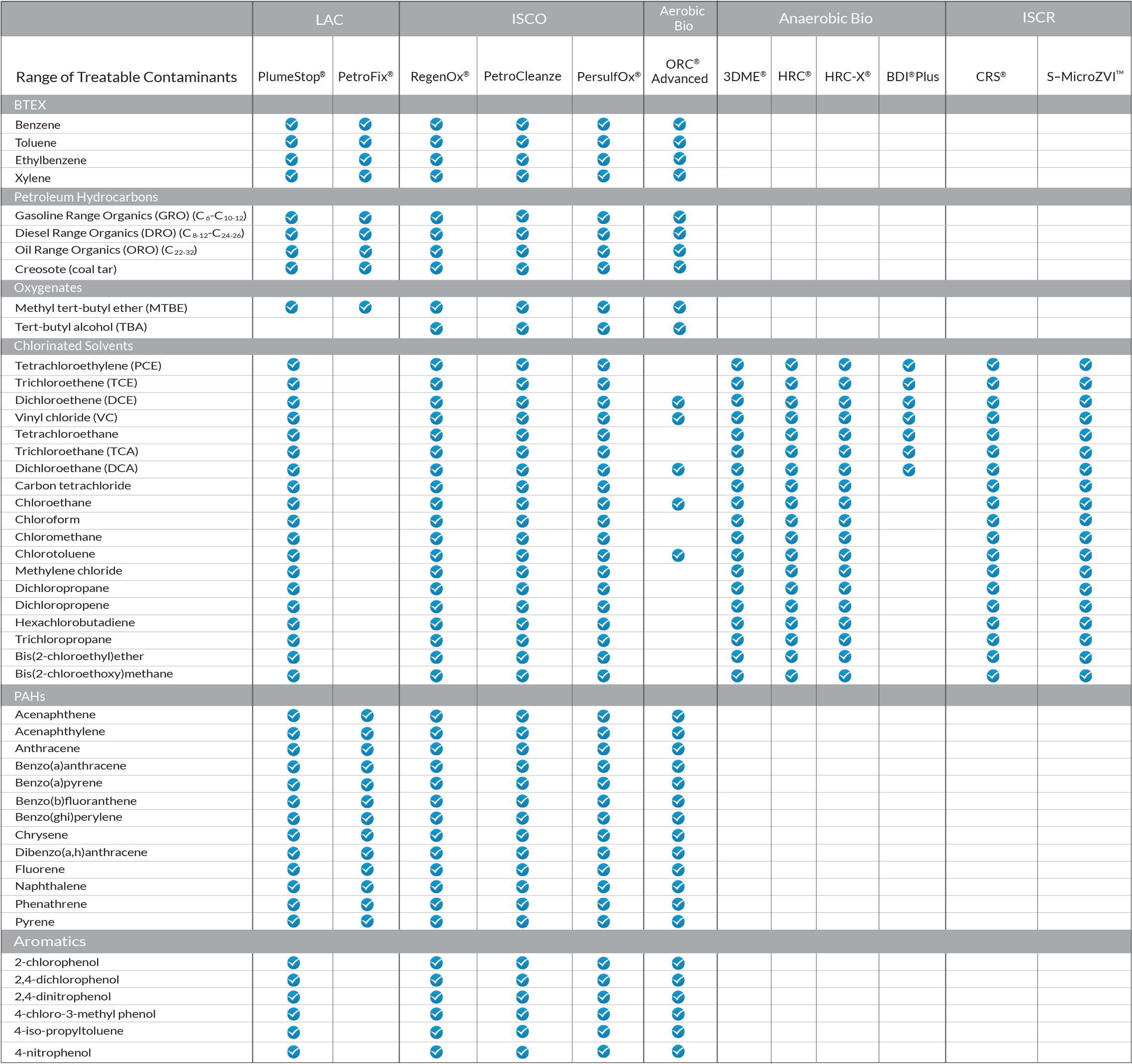This screenshot has height=1064, width=1132.
Task: Click the PersulfOx checkmark in the Pyrene row
Action: coord(604,922)
